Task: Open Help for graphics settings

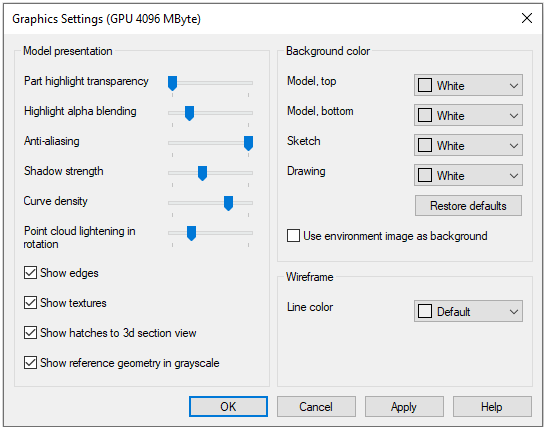Action: click(x=492, y=406)
